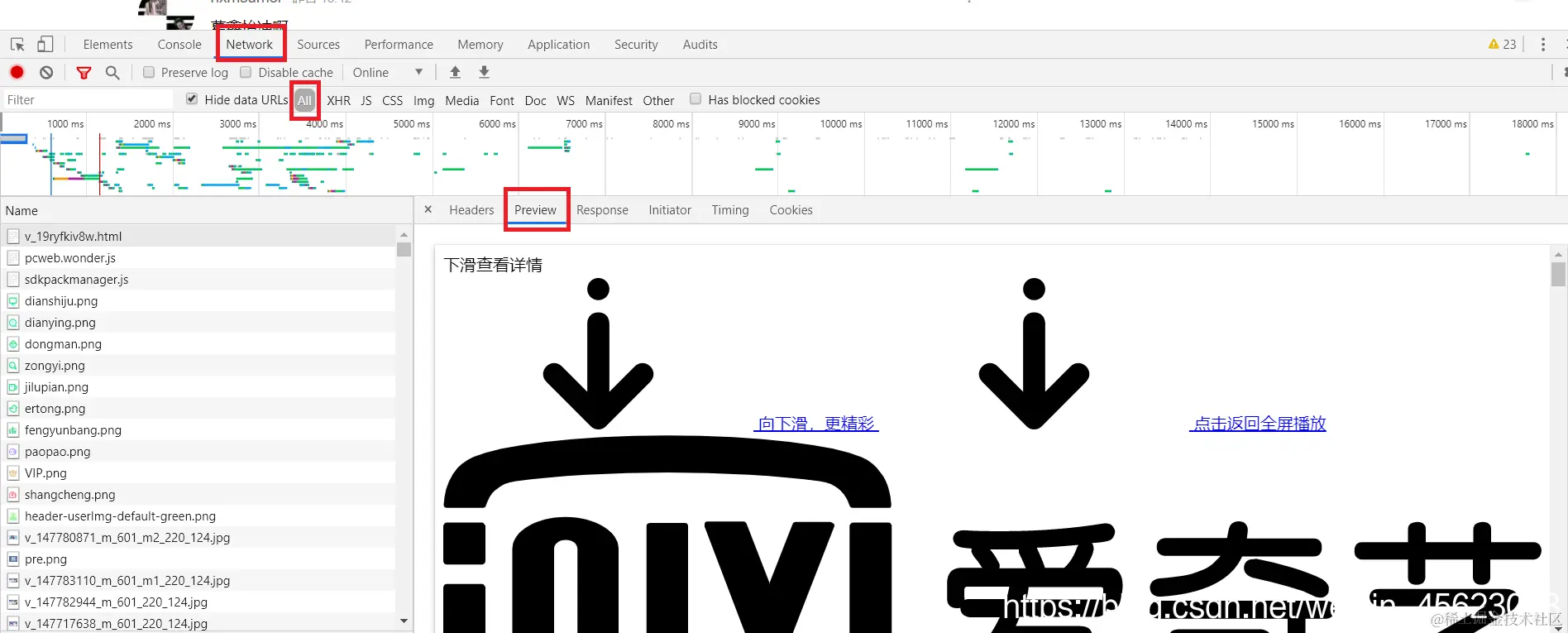This screenshot has width=1568, height=633.
Task: Click the request list scroll up arrow
Action: pyautogui.click(x=404, y=235)
